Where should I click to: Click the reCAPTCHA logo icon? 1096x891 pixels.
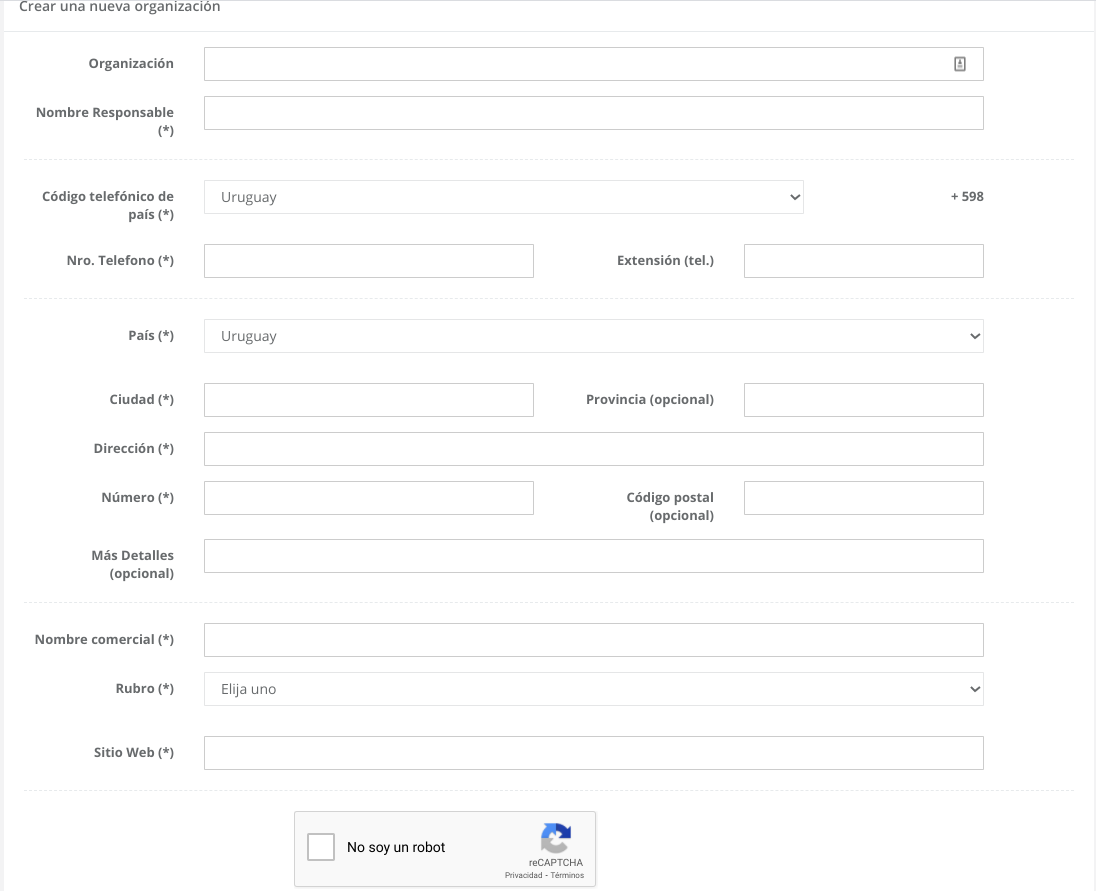coord(555,838)
